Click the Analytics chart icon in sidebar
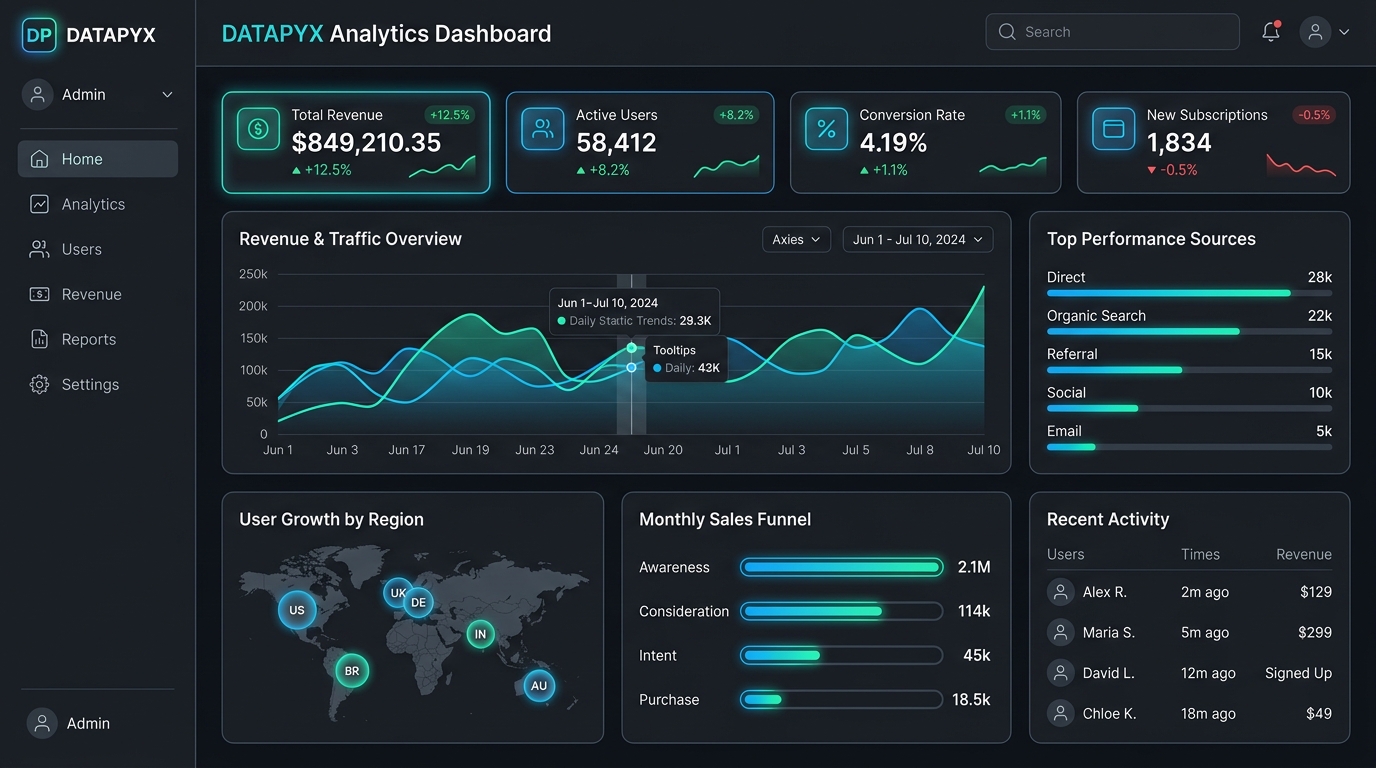The width and height of the screenshot is (1376, 768). coord(40,204)
